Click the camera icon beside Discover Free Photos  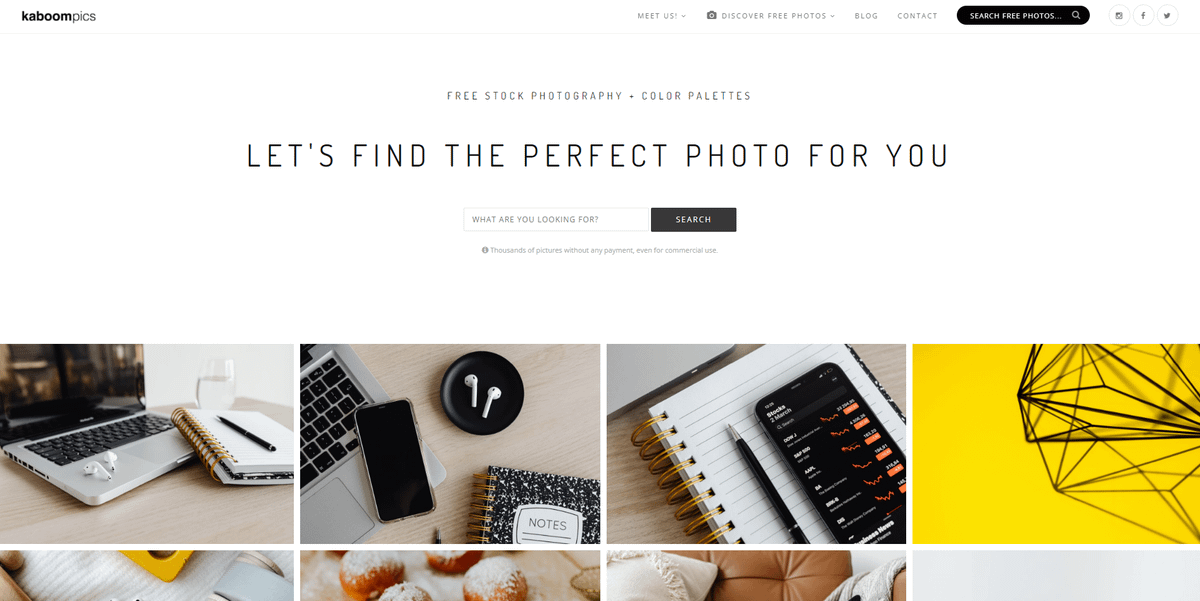[x=711, y=15]
